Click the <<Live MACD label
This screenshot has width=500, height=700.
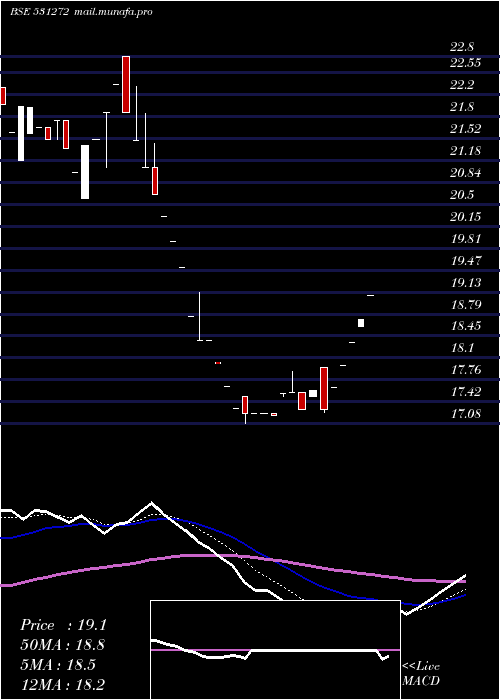(421, 673)
